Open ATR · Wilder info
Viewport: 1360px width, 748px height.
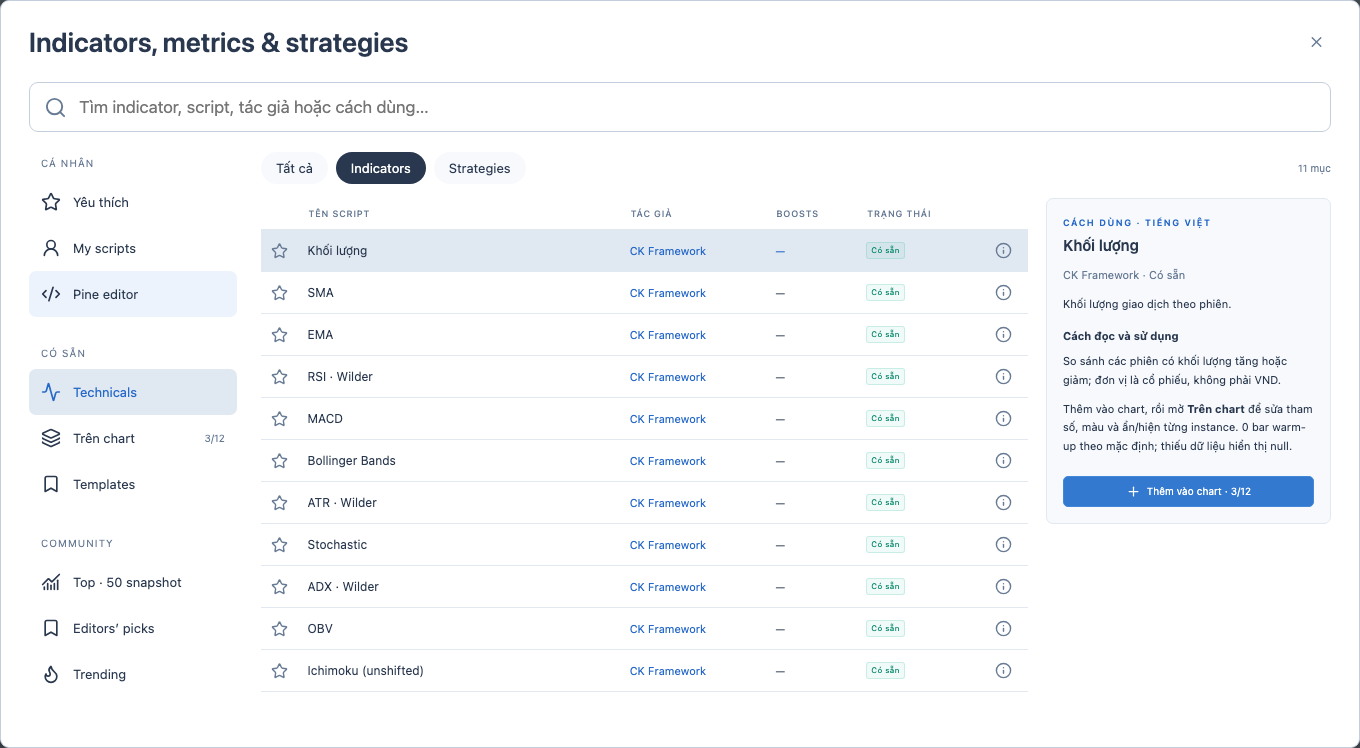click(1004, 503)
